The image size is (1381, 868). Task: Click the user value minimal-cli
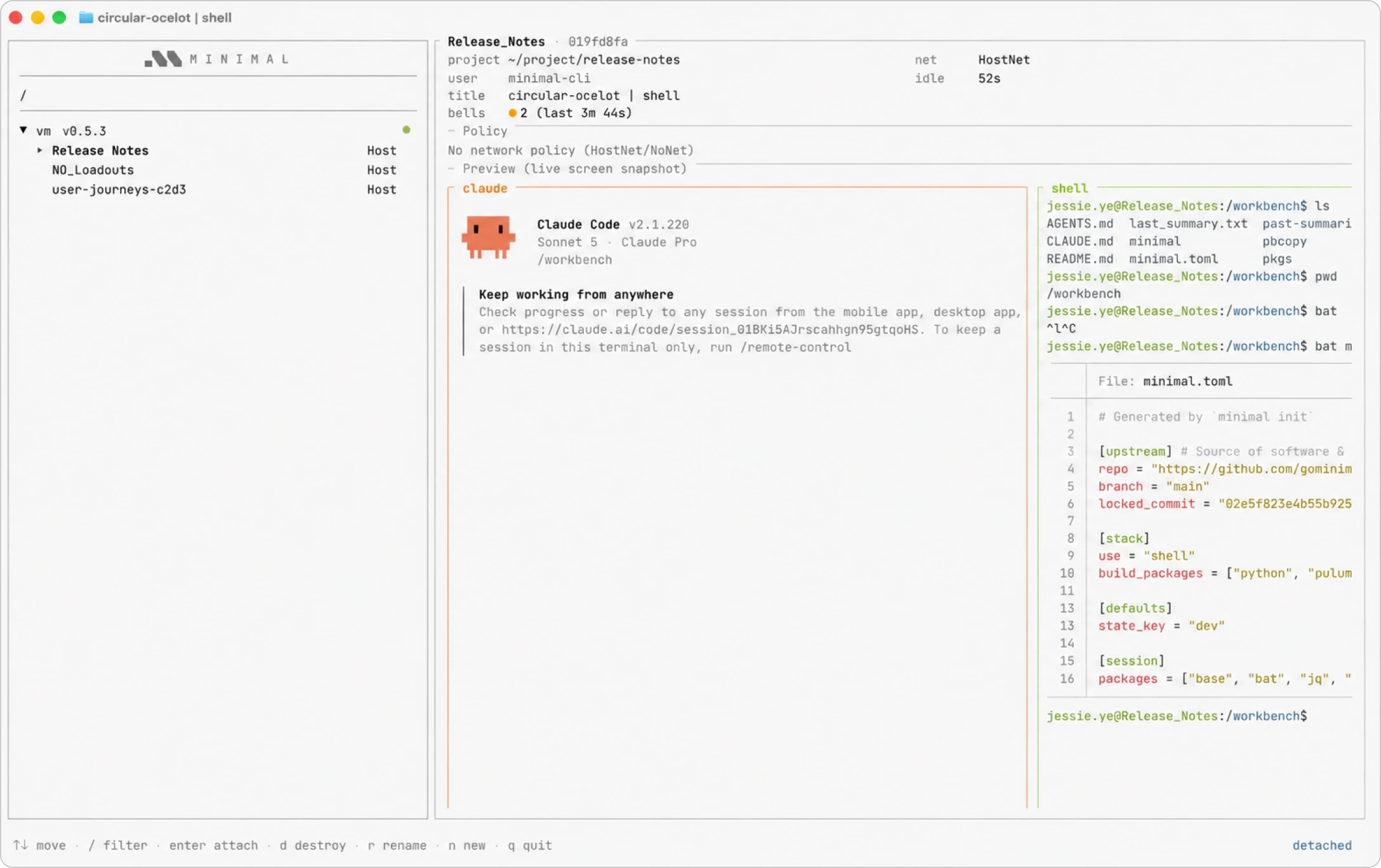(x=549, y=78)
